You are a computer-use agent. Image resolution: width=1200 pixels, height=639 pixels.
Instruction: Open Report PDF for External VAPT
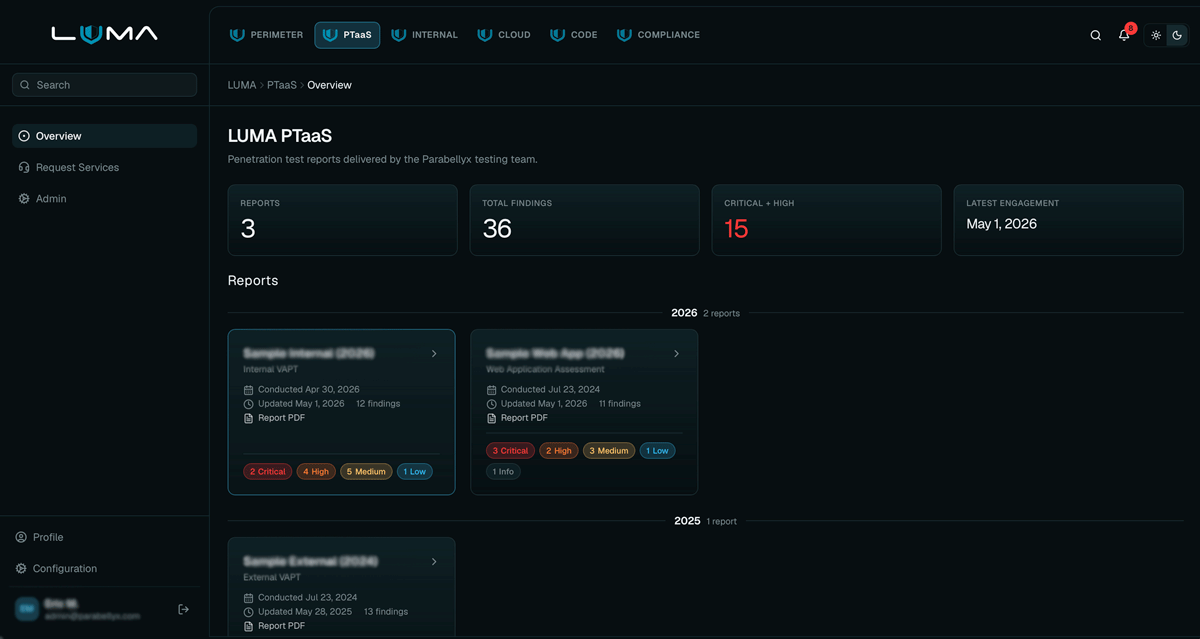pos(274,626)
